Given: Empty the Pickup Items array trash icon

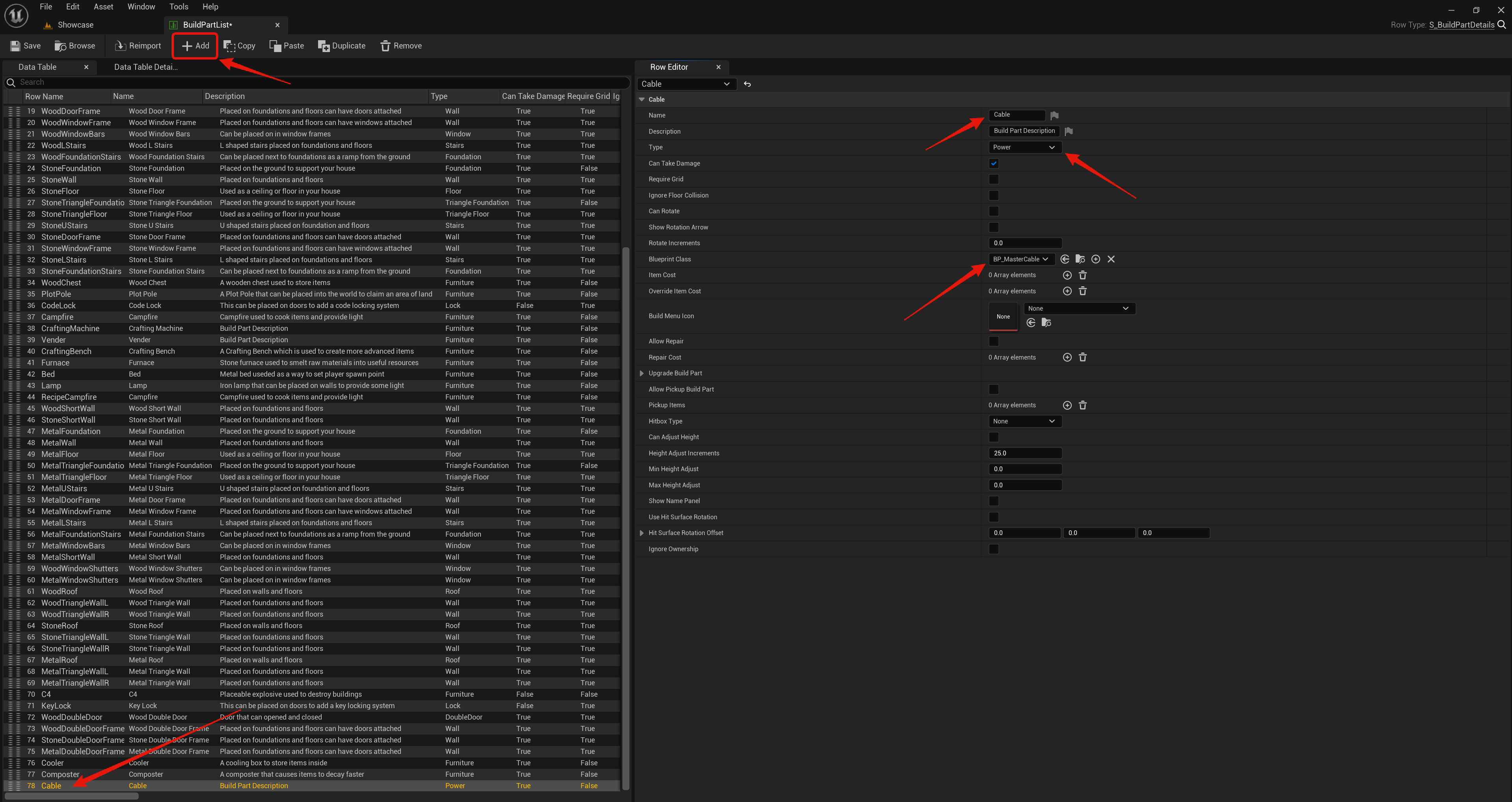Looking at the screenshot, I should [1083, 405].
